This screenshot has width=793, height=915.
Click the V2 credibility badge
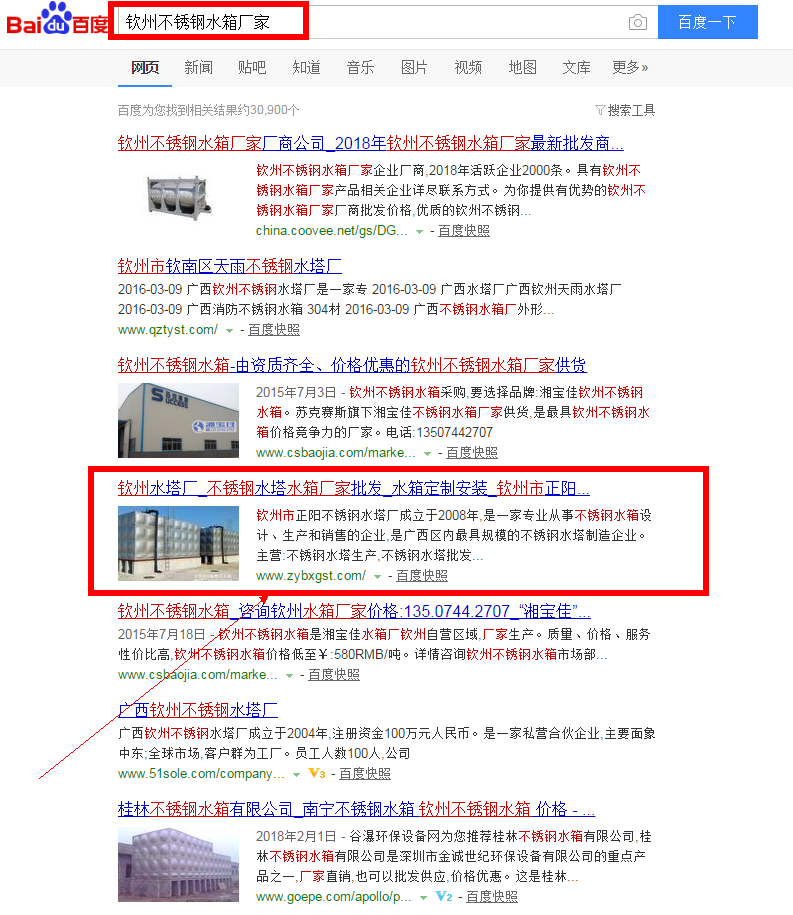click(444, 896)
